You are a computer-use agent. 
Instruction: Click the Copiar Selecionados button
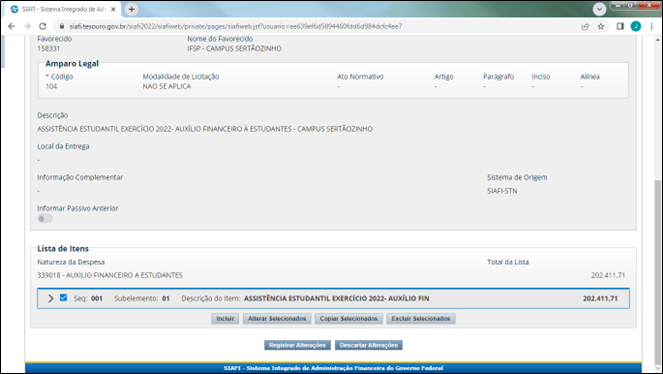coord(348,319)
